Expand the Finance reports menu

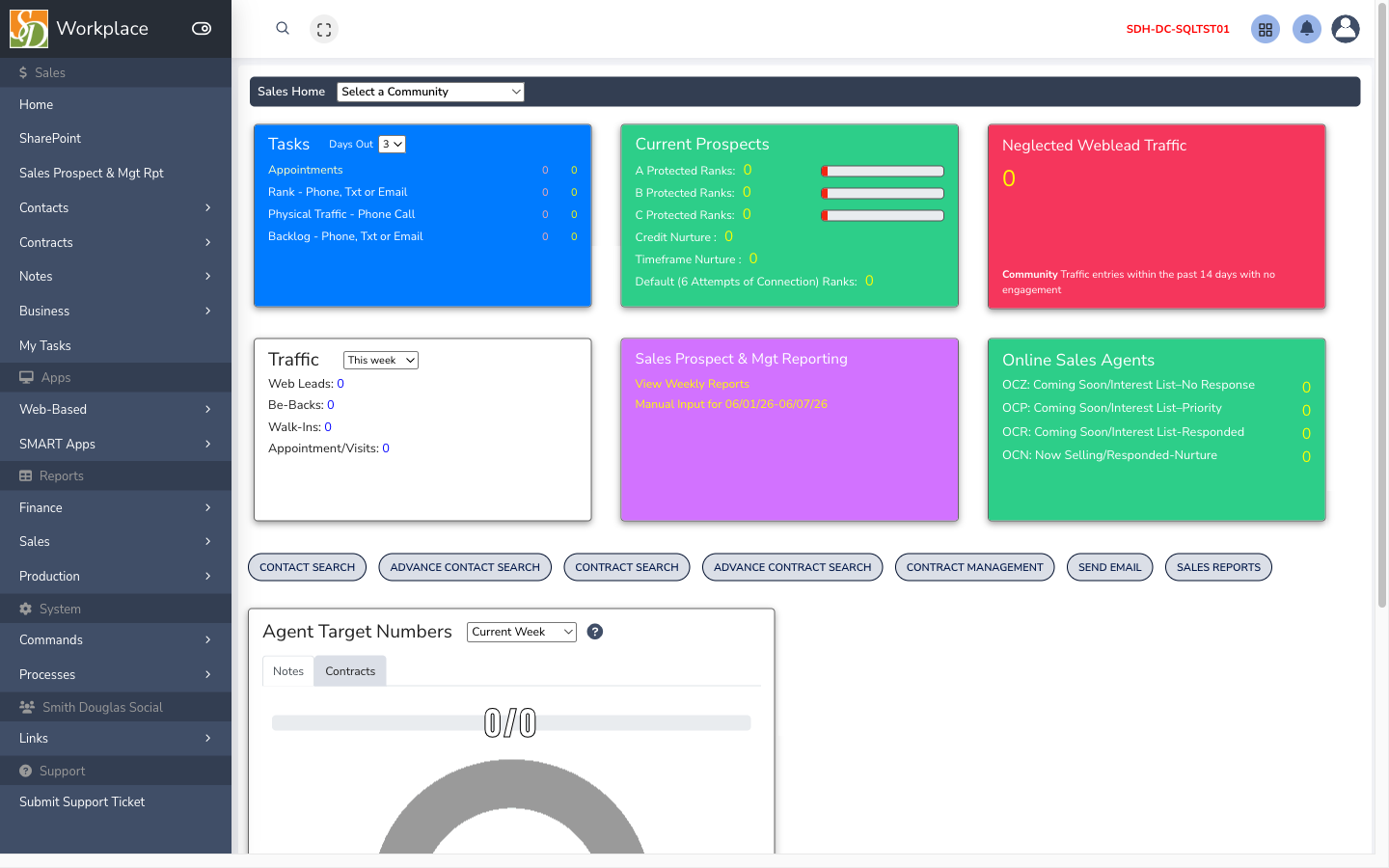116,507
